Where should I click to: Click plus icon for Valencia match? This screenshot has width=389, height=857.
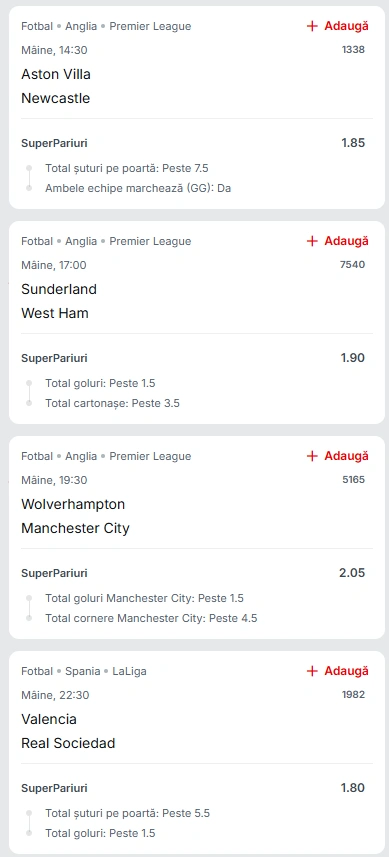(312, 671)
